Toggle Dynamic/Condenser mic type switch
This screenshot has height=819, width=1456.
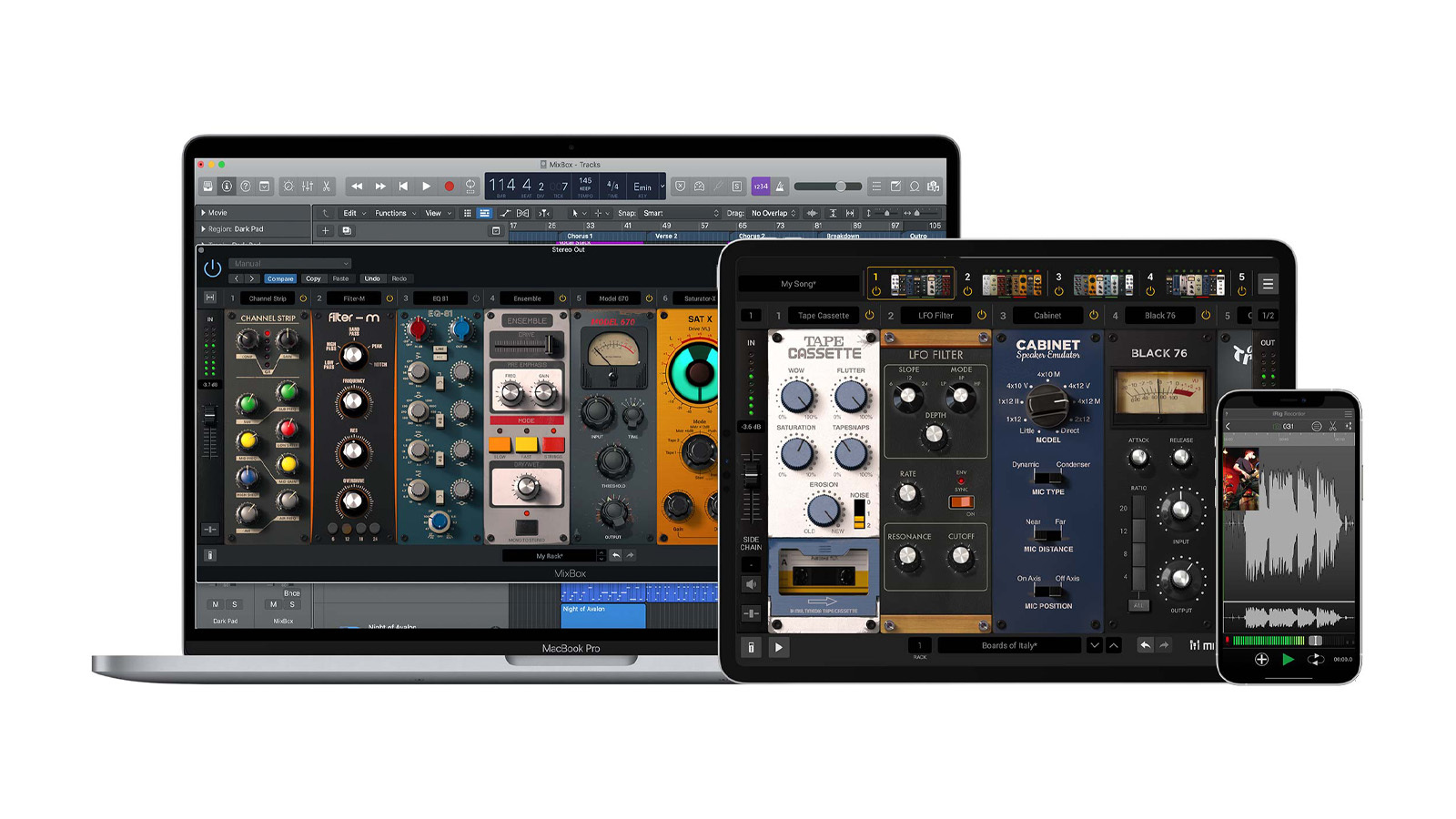click(1048, 477)
